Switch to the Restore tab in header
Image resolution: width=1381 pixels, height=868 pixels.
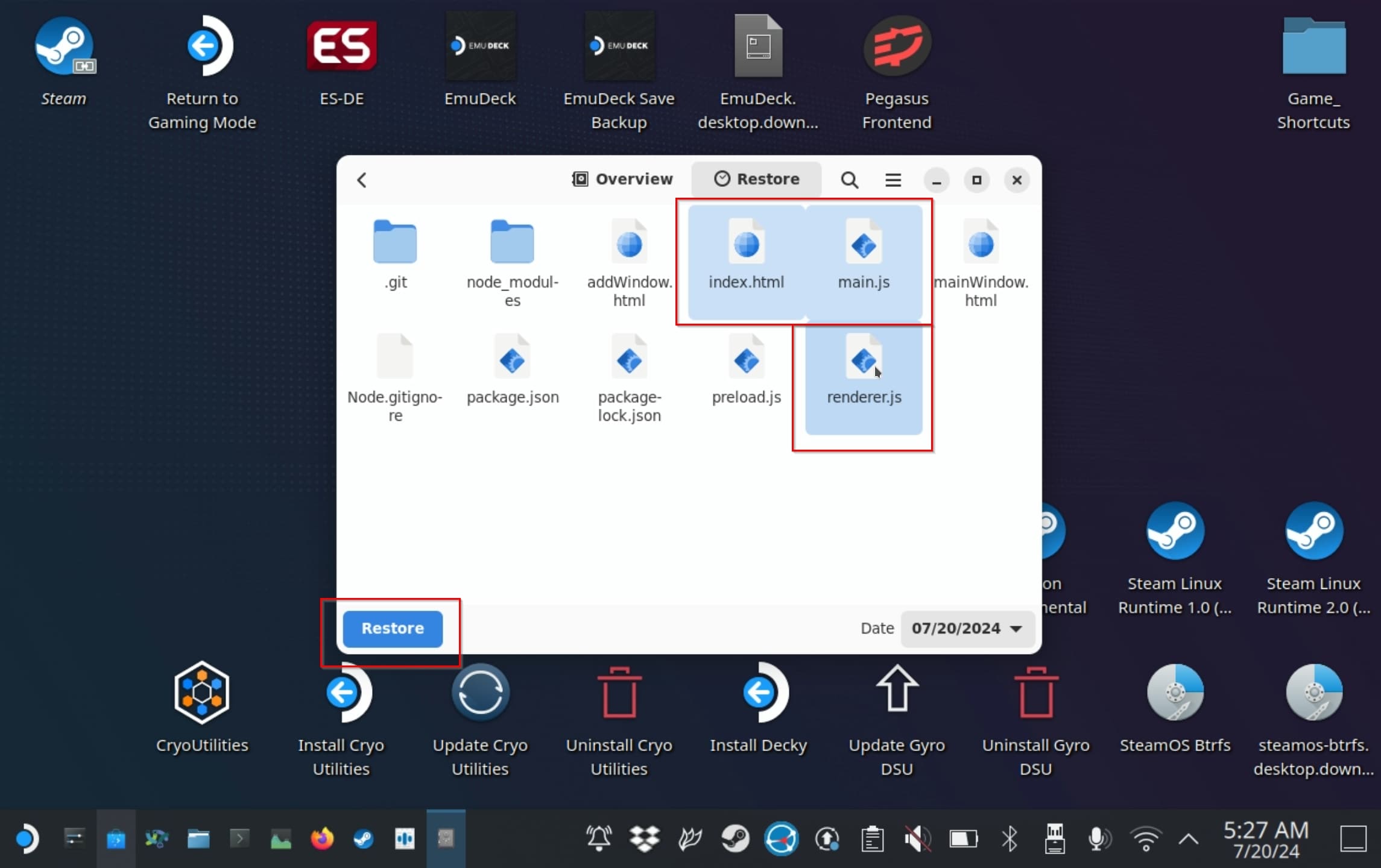point(757,179)
